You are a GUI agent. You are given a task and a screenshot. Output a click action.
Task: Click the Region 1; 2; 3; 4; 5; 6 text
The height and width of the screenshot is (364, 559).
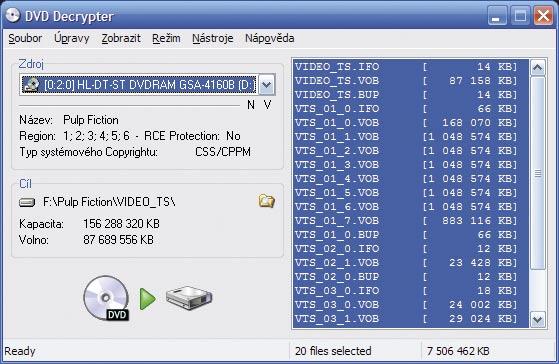(74, 136)
